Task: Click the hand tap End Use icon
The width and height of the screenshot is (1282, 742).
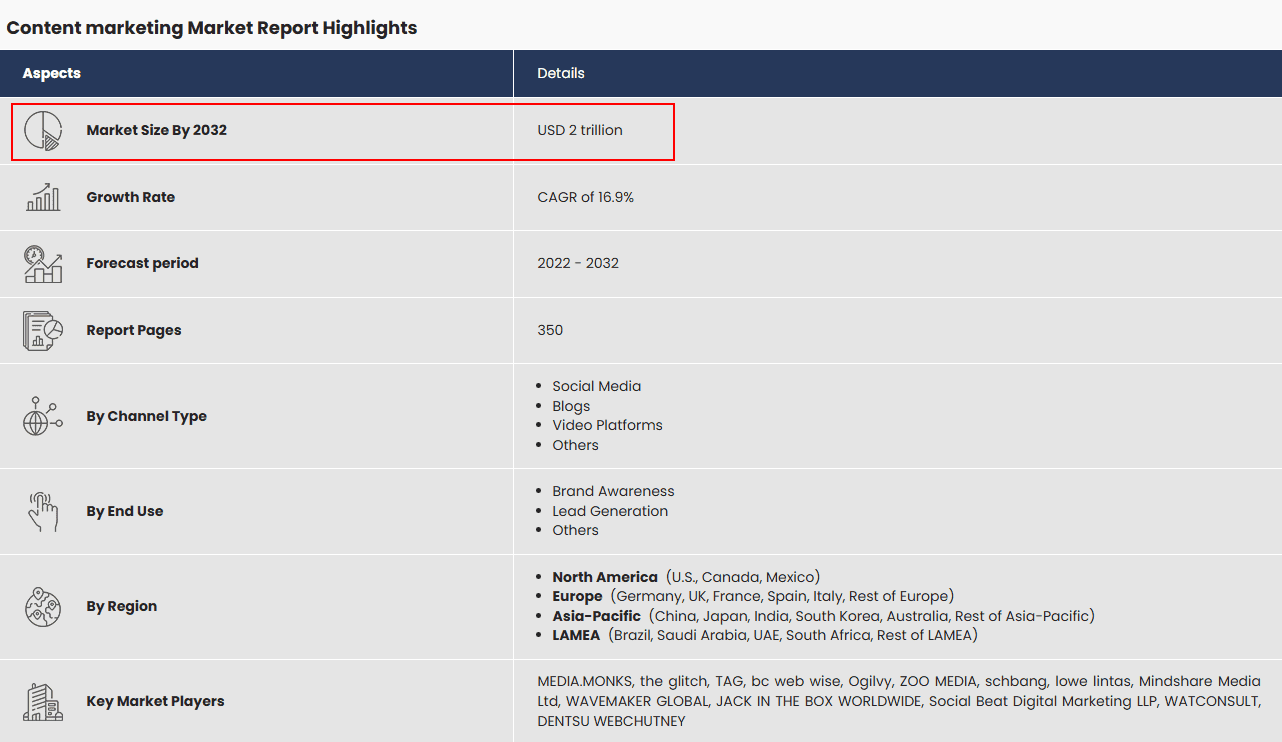Action: [43, 511]
